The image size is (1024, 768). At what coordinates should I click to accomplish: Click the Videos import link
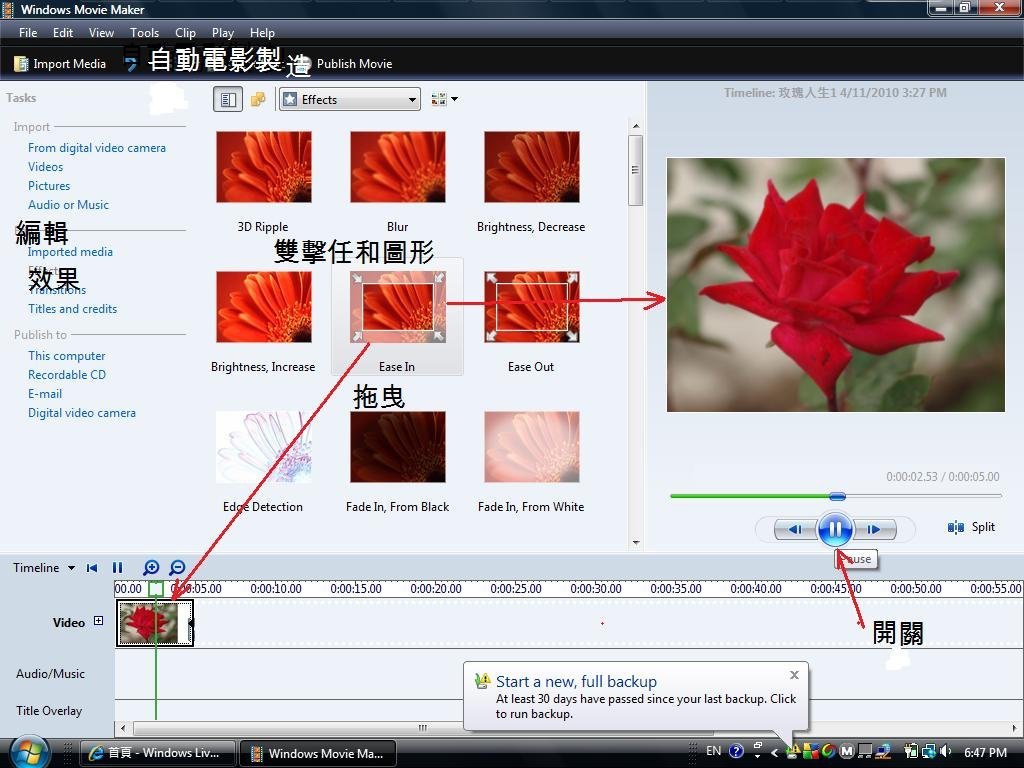[45, 167]
